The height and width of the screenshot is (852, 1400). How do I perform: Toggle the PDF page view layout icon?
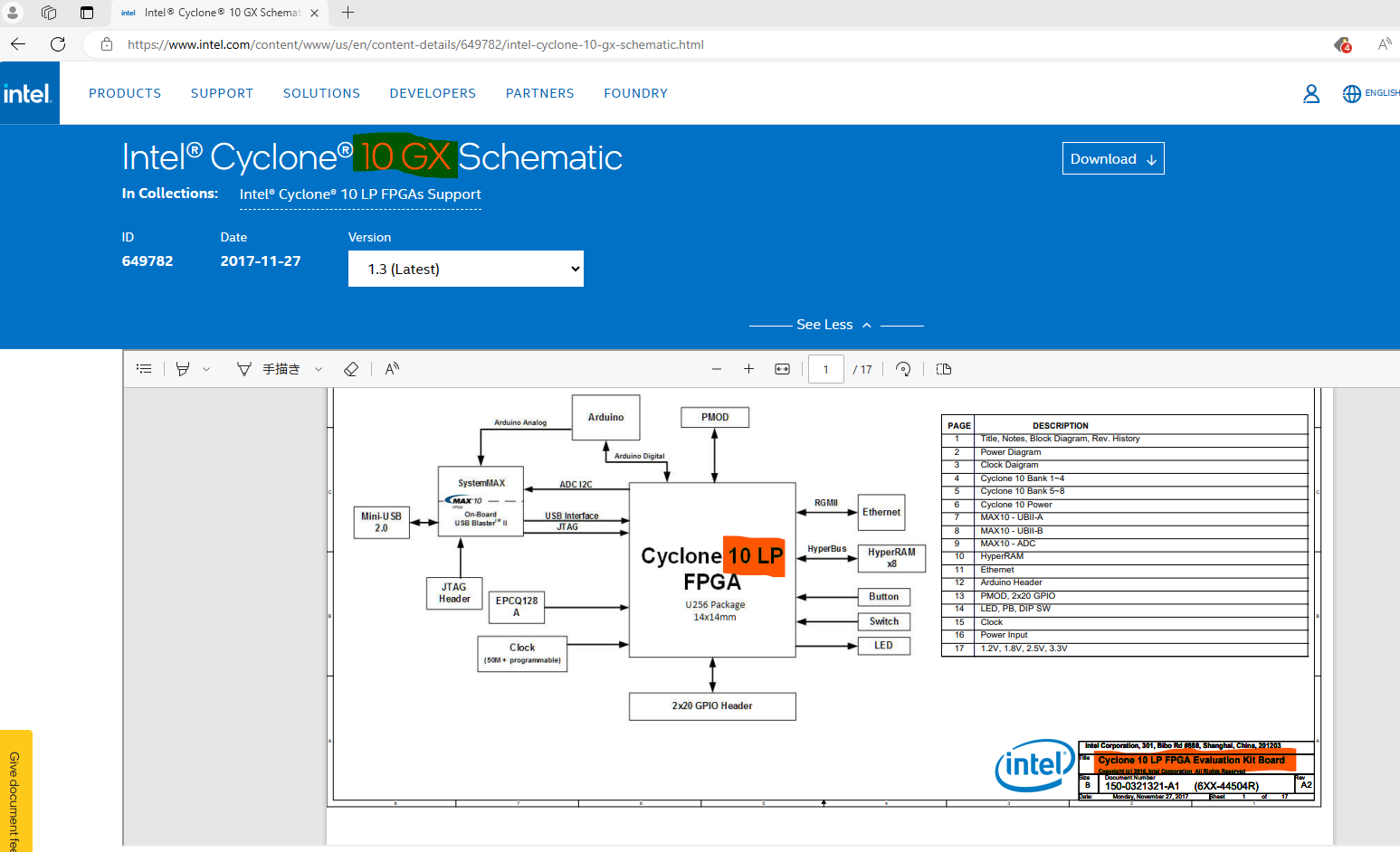click(x=944, y=369)
